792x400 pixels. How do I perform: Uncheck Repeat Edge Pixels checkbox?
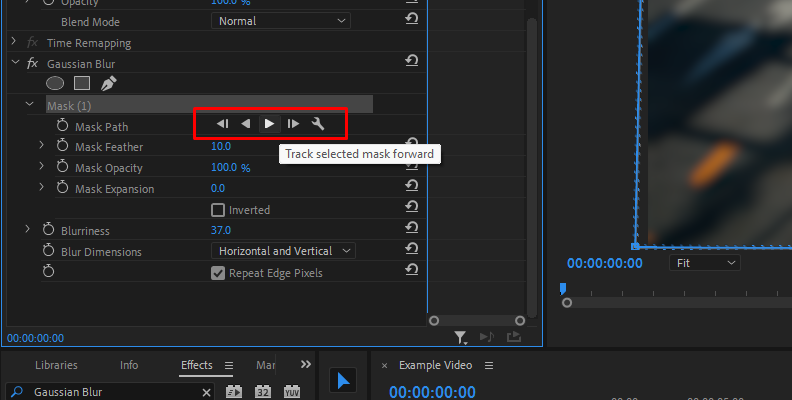tap(218, 273)
